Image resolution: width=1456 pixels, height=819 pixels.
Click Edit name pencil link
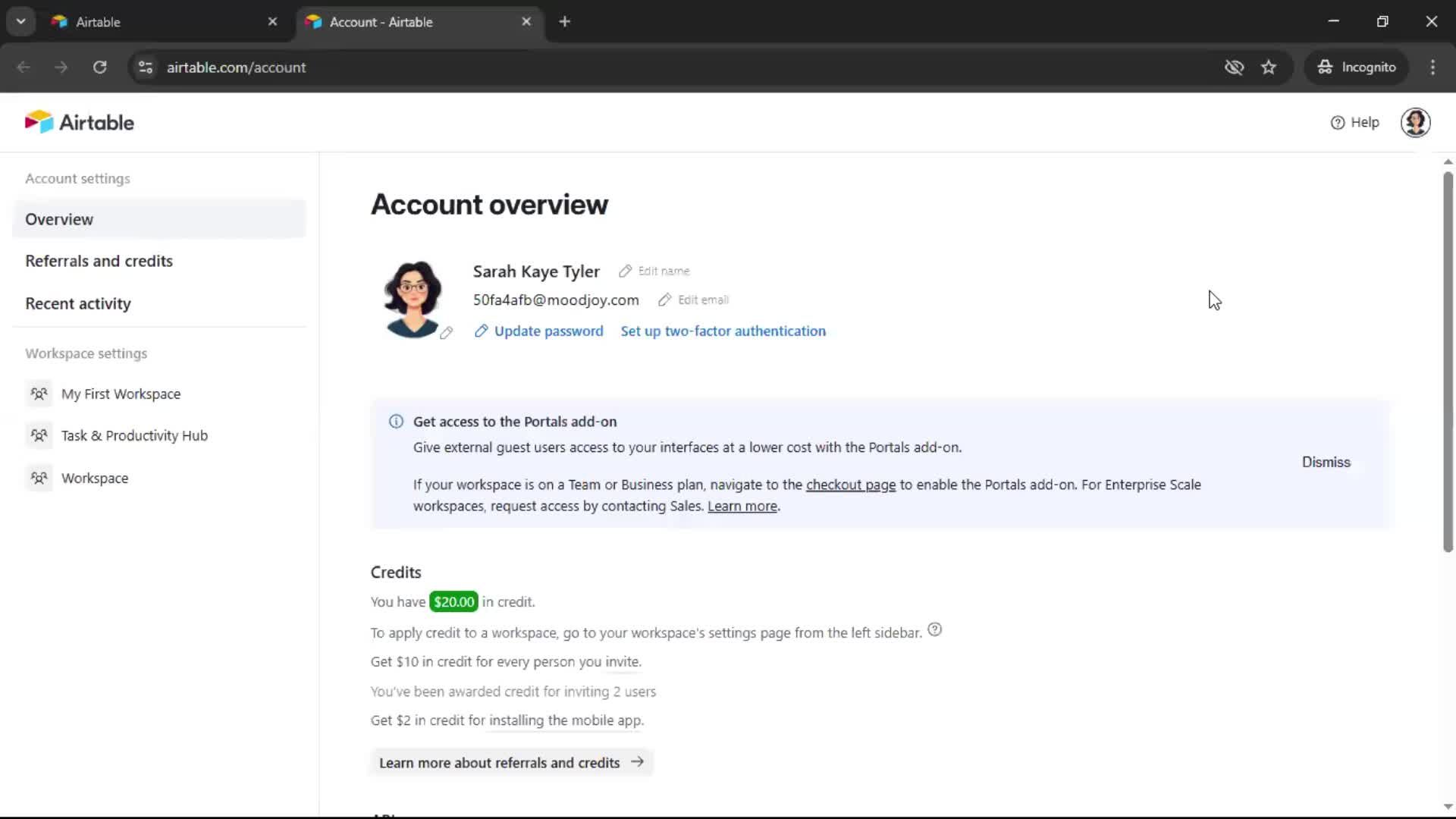pos(654,271)
